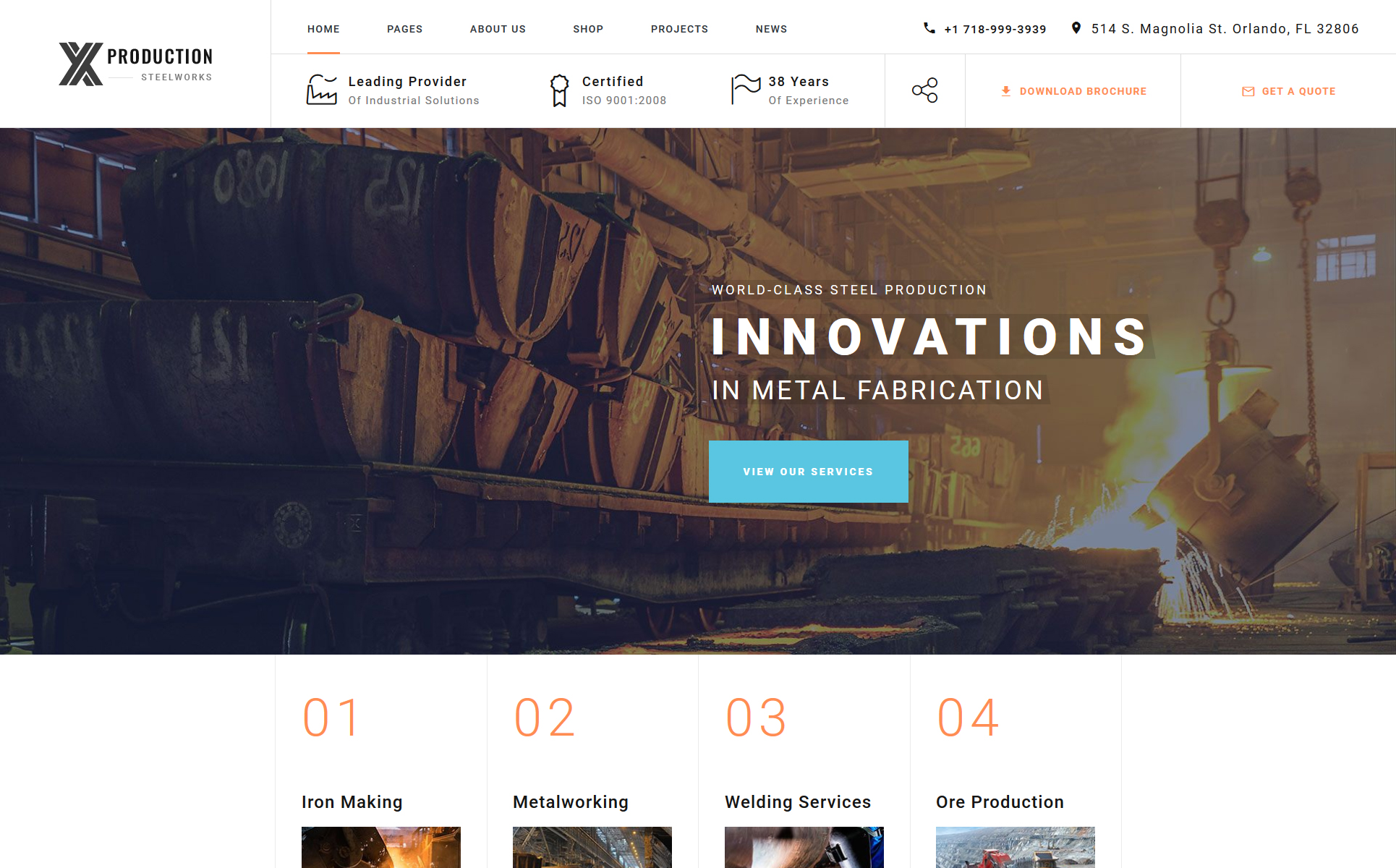1396x868 pixels.
Task: Click the number 01 heading
Action: (331, 718)
